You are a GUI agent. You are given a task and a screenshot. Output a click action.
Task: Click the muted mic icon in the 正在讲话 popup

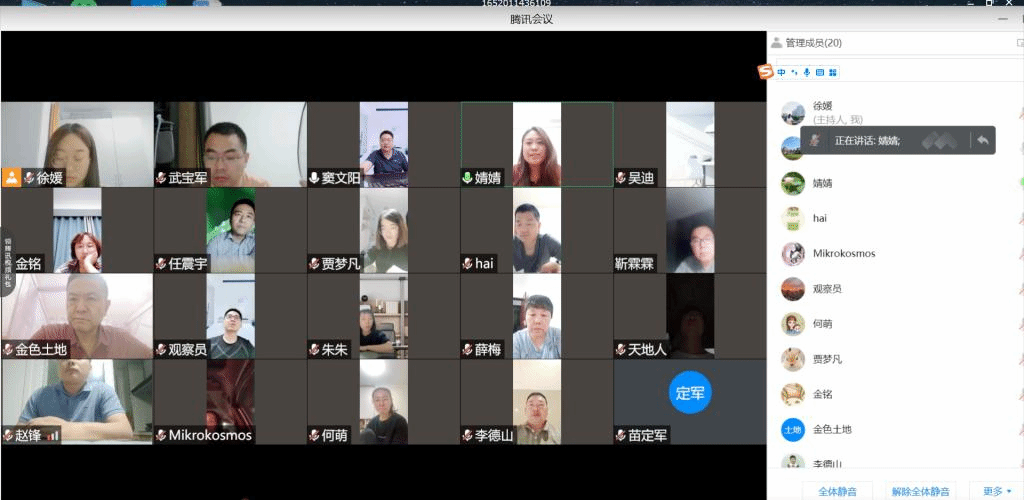[x=814, y=140]
